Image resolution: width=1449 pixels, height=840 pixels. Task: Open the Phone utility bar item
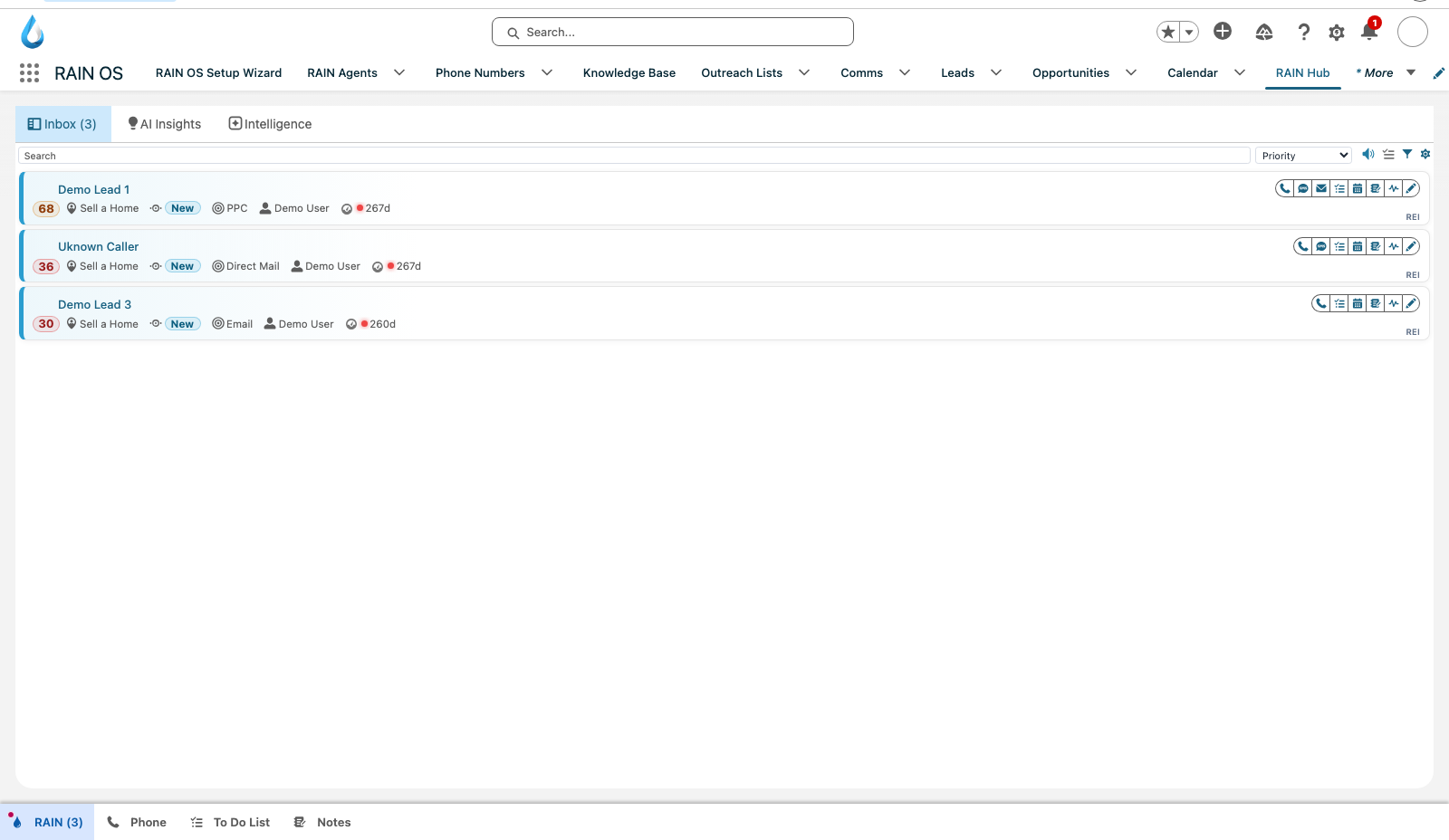point(137,822)
